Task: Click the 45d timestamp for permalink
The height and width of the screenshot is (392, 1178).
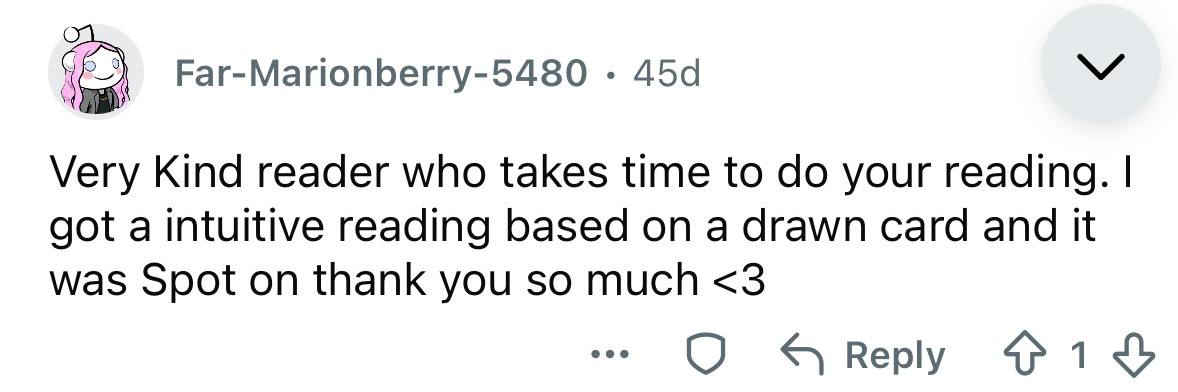Action: [667, 73]
